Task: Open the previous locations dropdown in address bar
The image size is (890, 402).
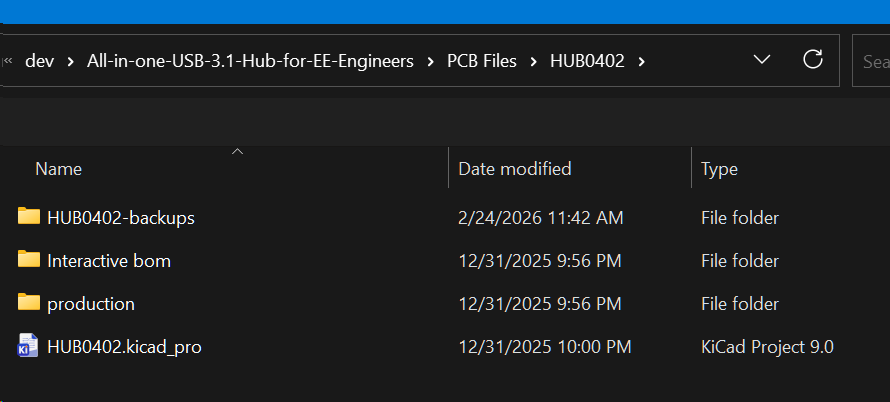Action: point(762,60)
